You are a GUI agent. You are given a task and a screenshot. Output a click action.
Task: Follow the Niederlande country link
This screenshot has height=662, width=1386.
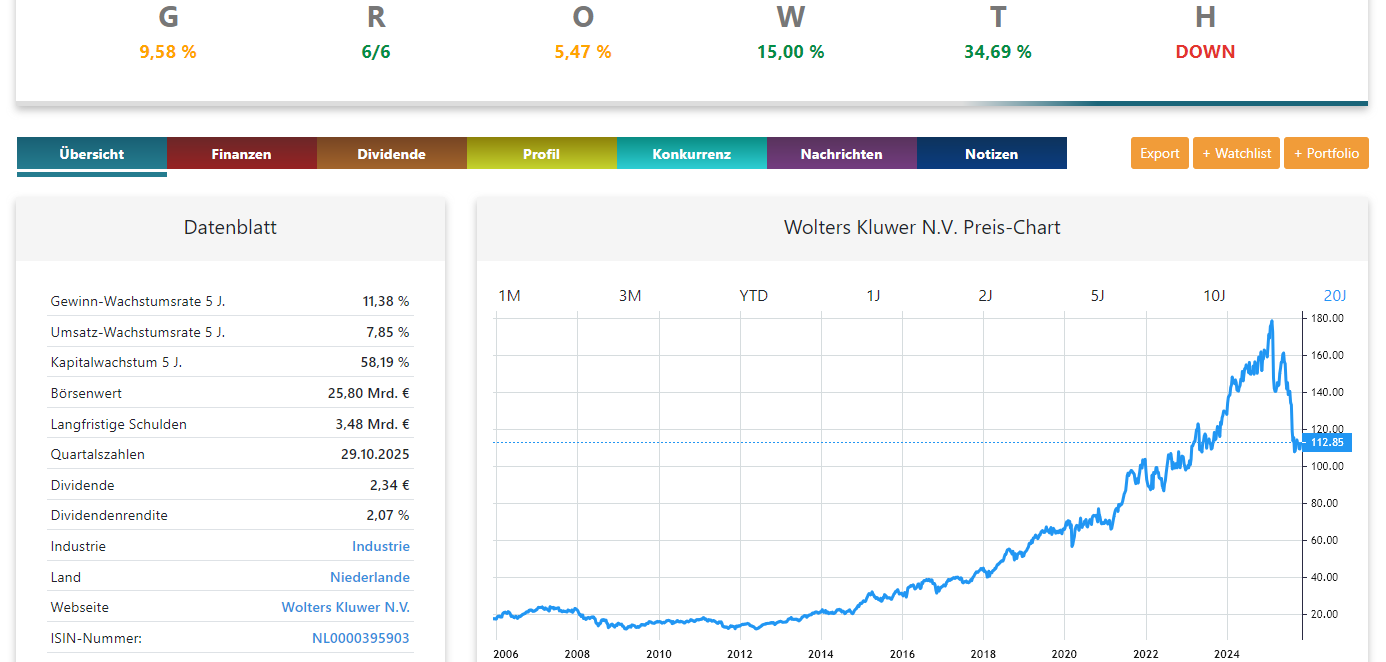(369, 577)
